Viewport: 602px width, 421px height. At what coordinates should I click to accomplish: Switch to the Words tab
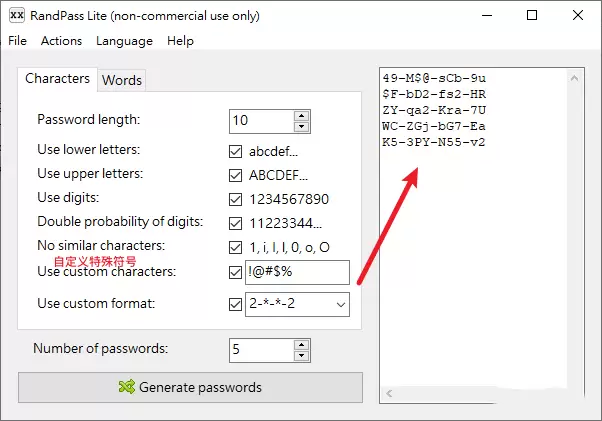122,80
